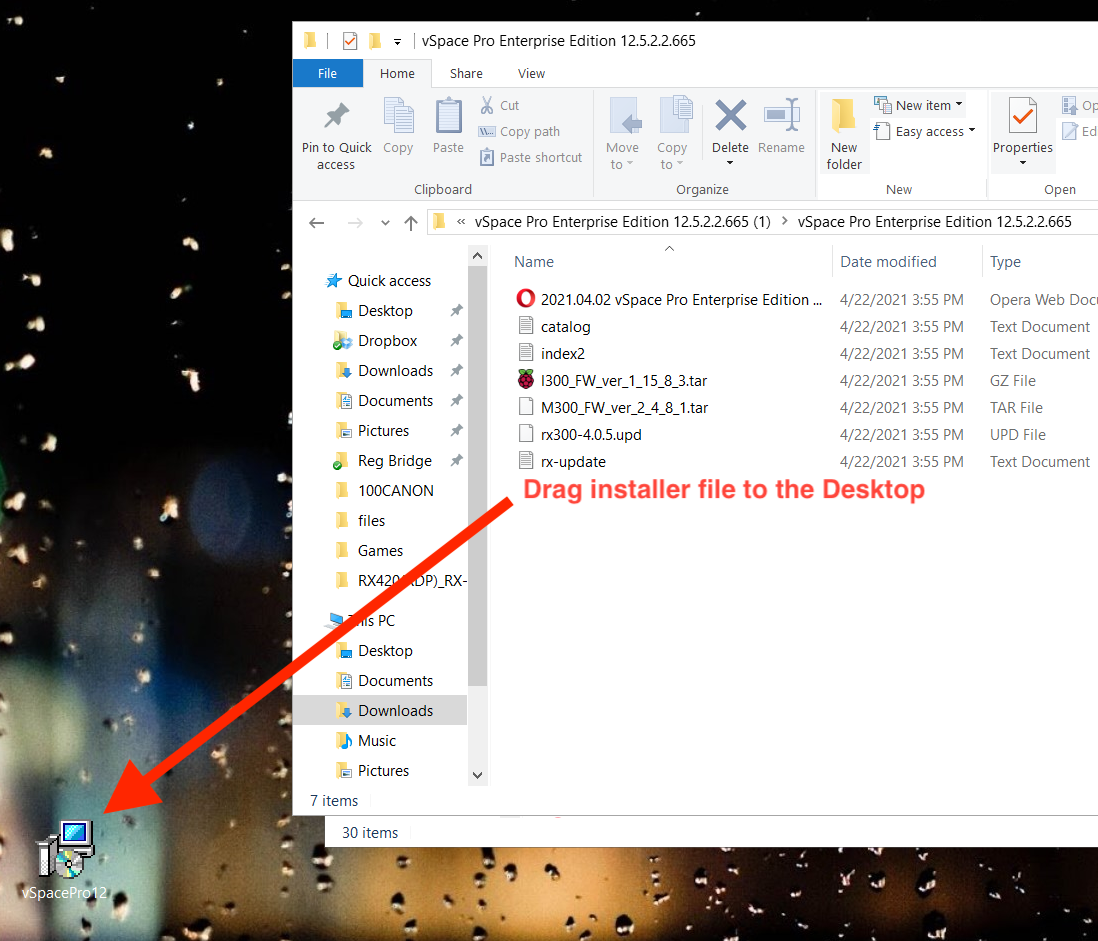Screen dimensions: 1098x941
Task: Click the Cut scissors icon
Action: [x=487, y=105]
